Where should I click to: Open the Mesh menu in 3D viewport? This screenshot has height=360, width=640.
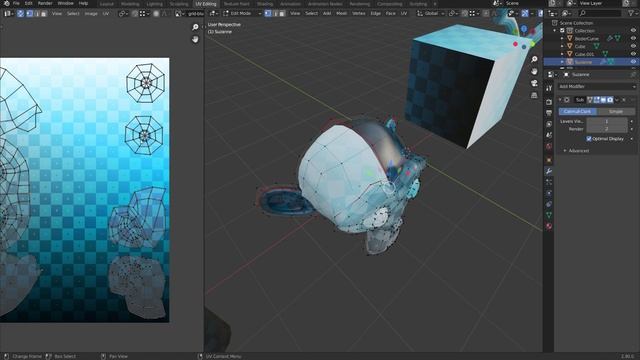pos(341,13)
